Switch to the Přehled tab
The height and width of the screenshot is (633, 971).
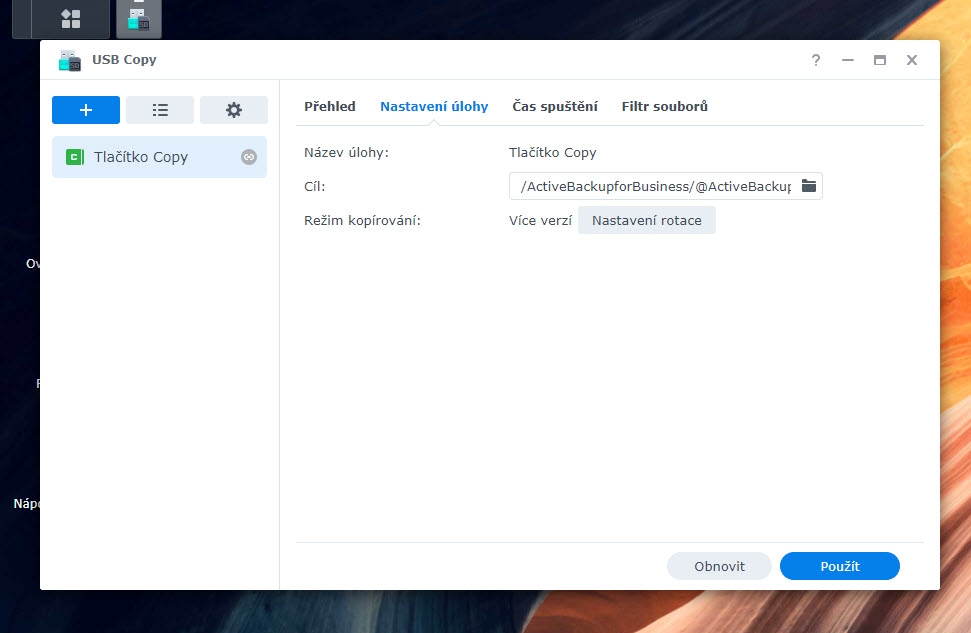pyautogui.click(x=329, y=106)
